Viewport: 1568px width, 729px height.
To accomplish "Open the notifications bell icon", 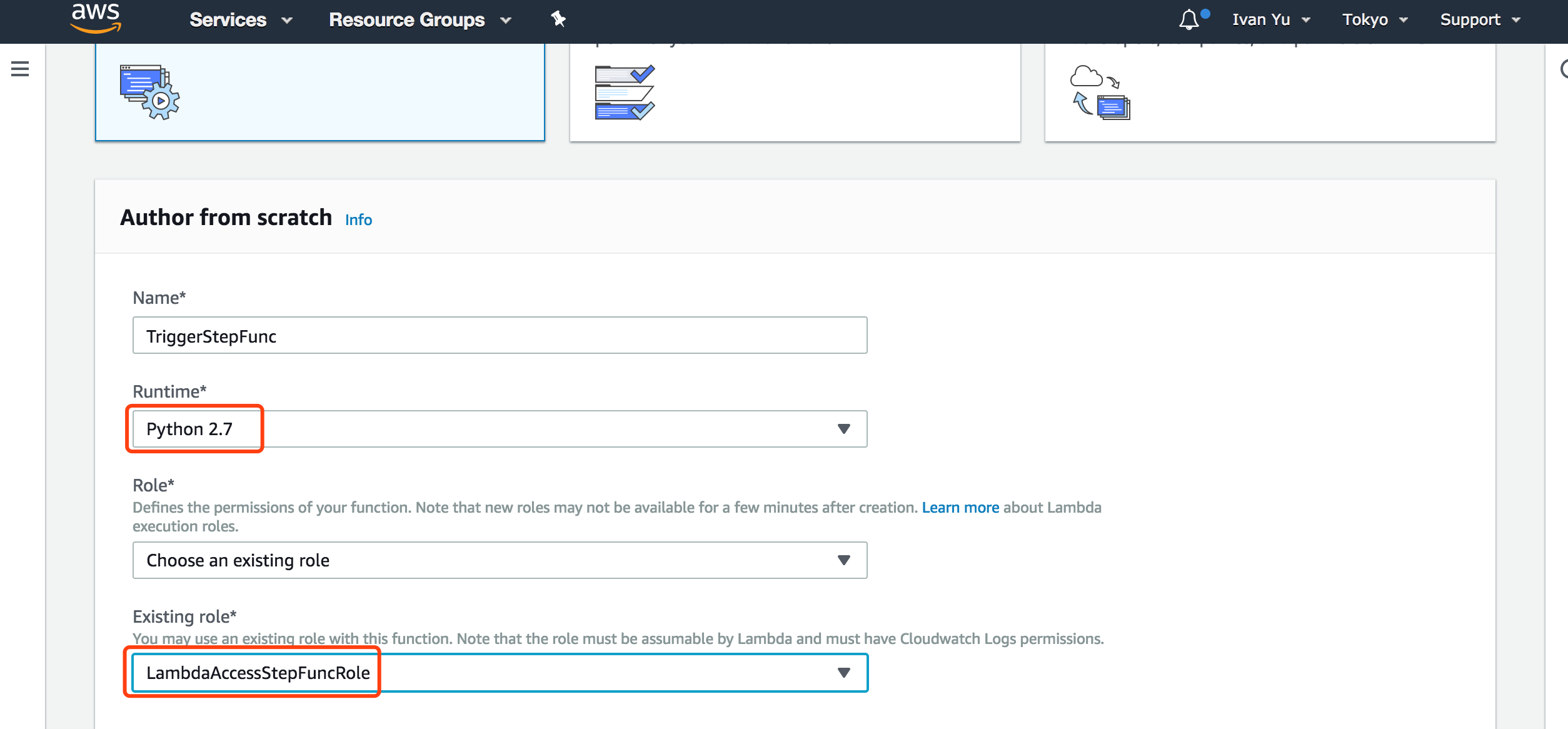I will point(1189,20).
